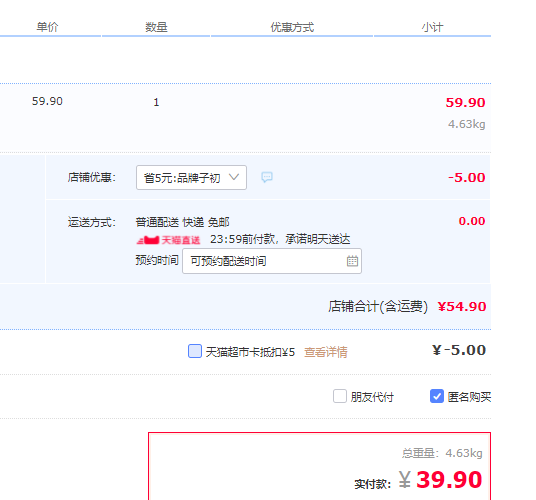
Task: Click the message bubble icon beside store discount
Action: click(x=267, y=177)
